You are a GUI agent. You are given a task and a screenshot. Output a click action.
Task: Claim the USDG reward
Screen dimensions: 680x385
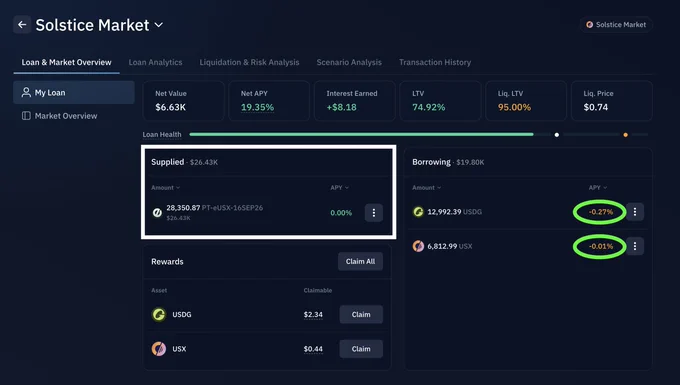click(361, 314)
